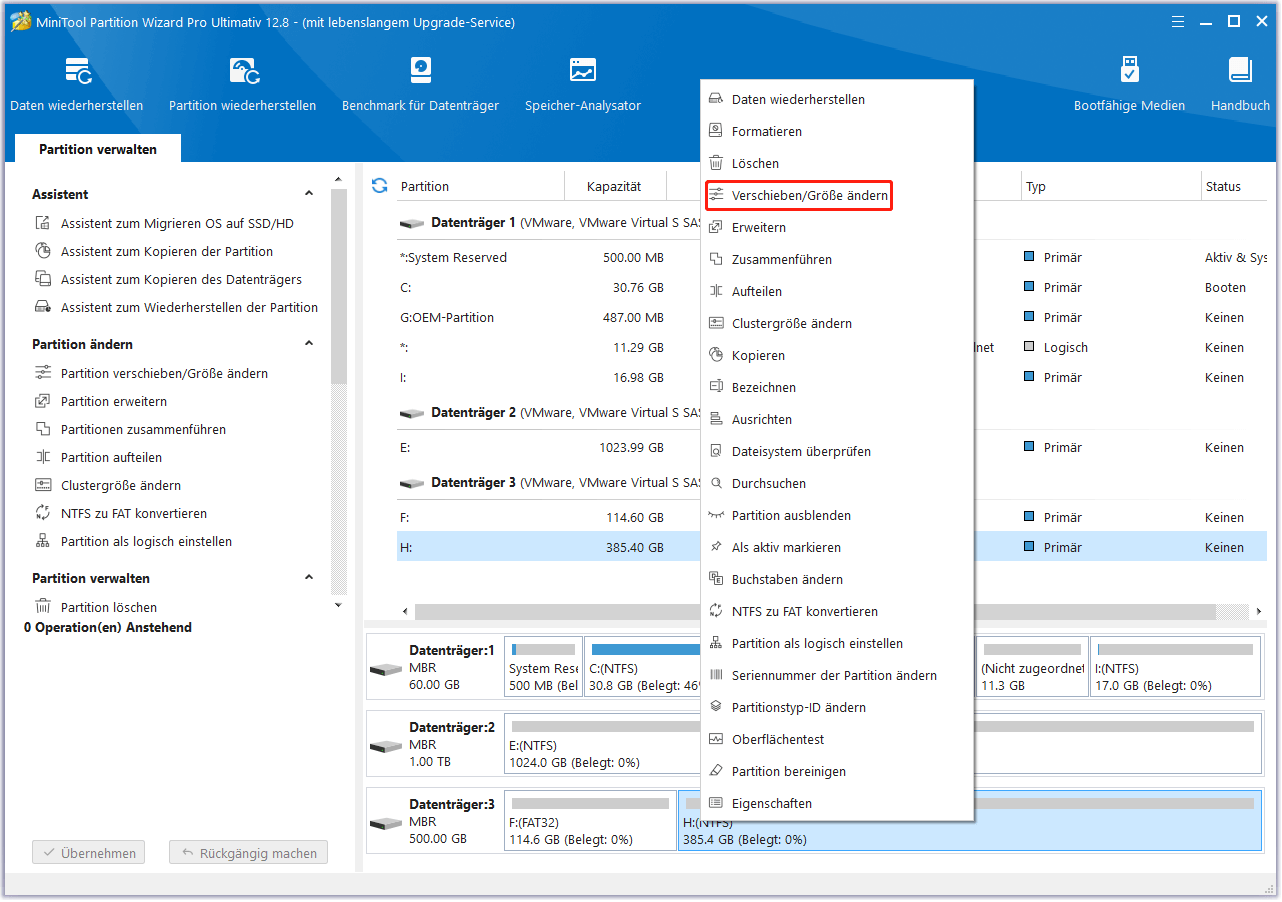This screenshot has width=1282, height=902.
Task: Select Datenträger:2 in the disk map
Action: pyautogui.click(x=434, y=744)
